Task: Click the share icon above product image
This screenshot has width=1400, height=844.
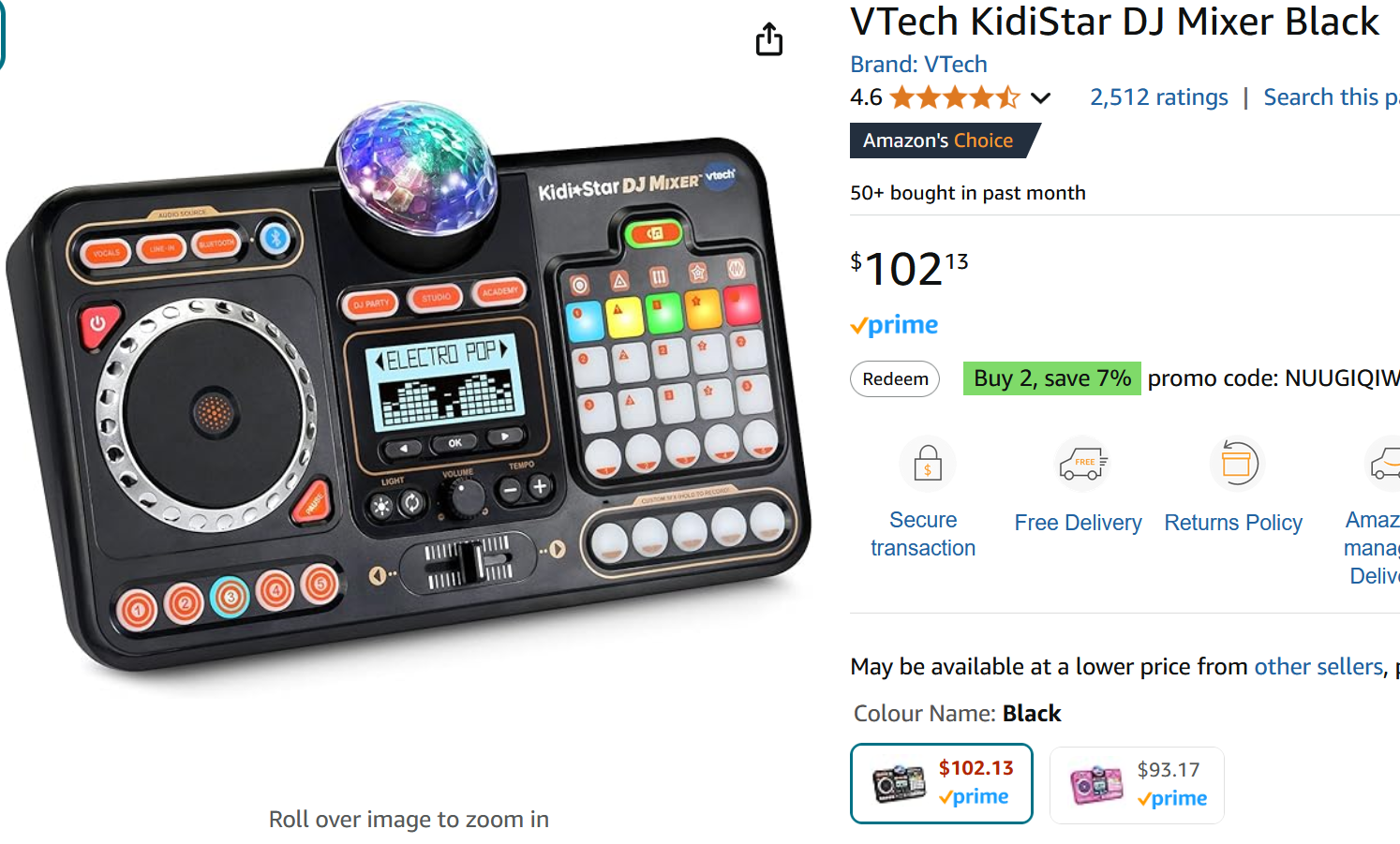Action: 769,39
